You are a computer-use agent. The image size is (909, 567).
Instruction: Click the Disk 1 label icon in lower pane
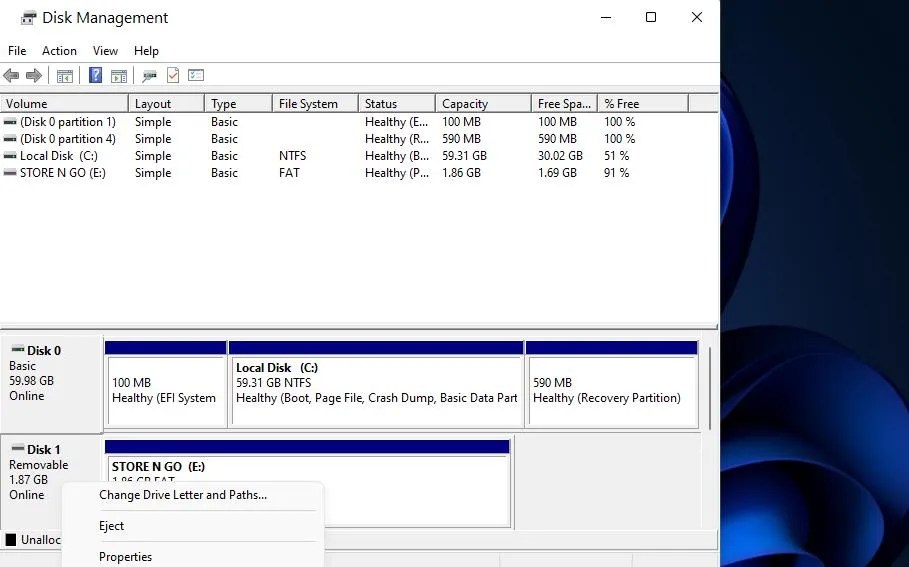[18, 448]
